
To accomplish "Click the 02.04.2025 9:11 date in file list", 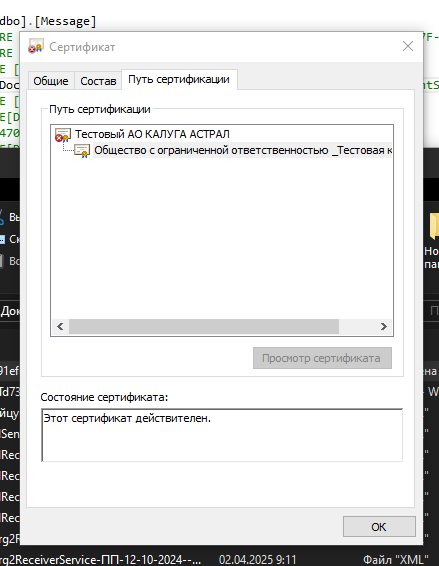I will (257, 560).
